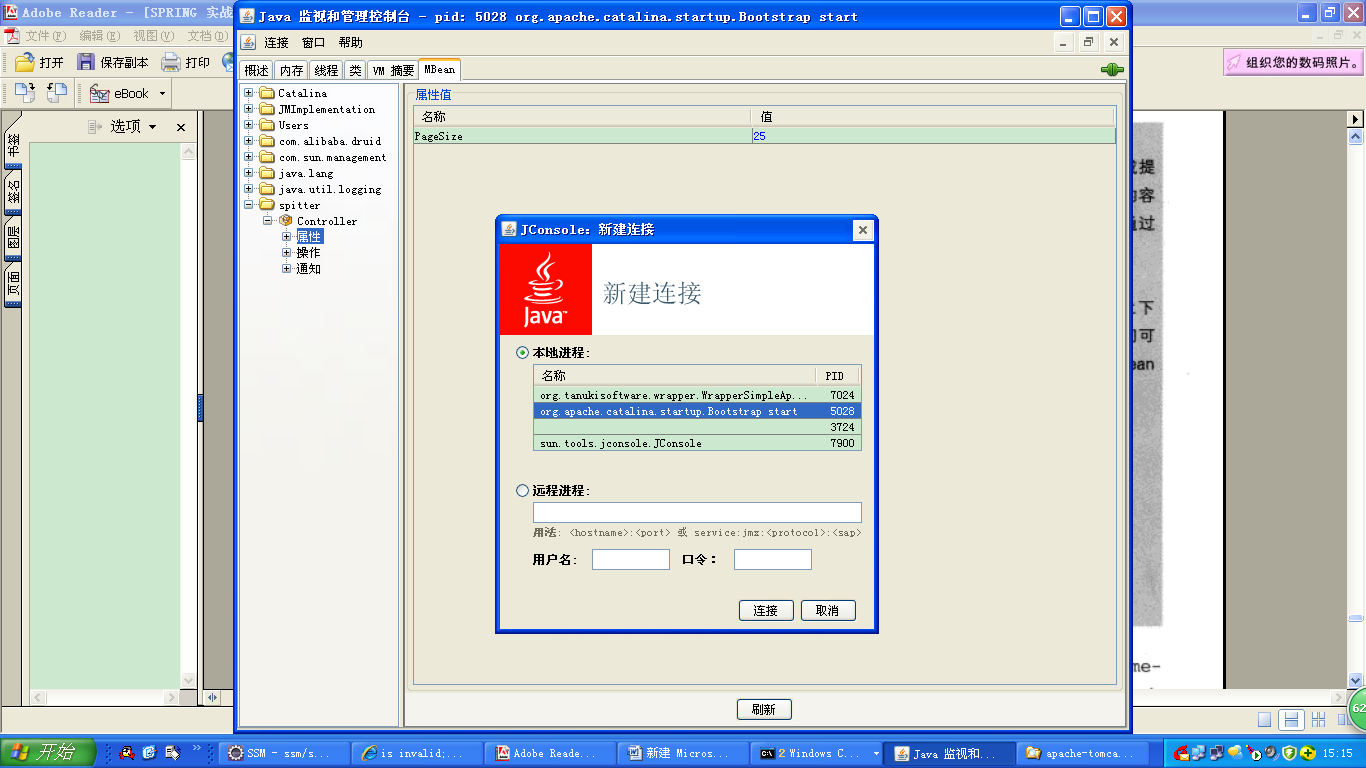This screenshot has height=768, width=1366.
Task: Select sun.tools.jconsole.JConsole process row
Action: (x=697, y=443)
